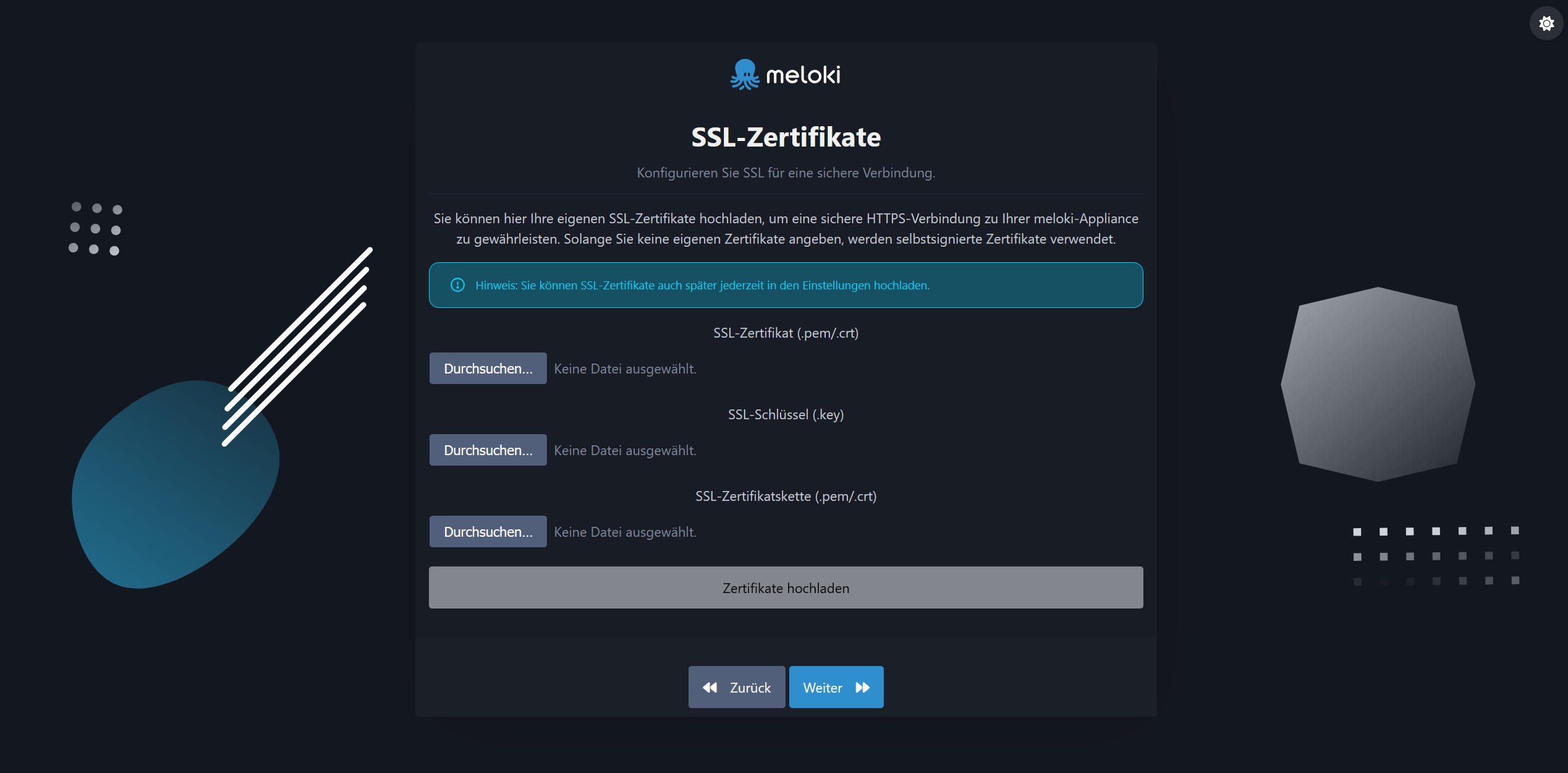Click the info icon in the Hinweis banner
Image resolution: width=1568 pixels, height=773 pixels.
point(457,285)
